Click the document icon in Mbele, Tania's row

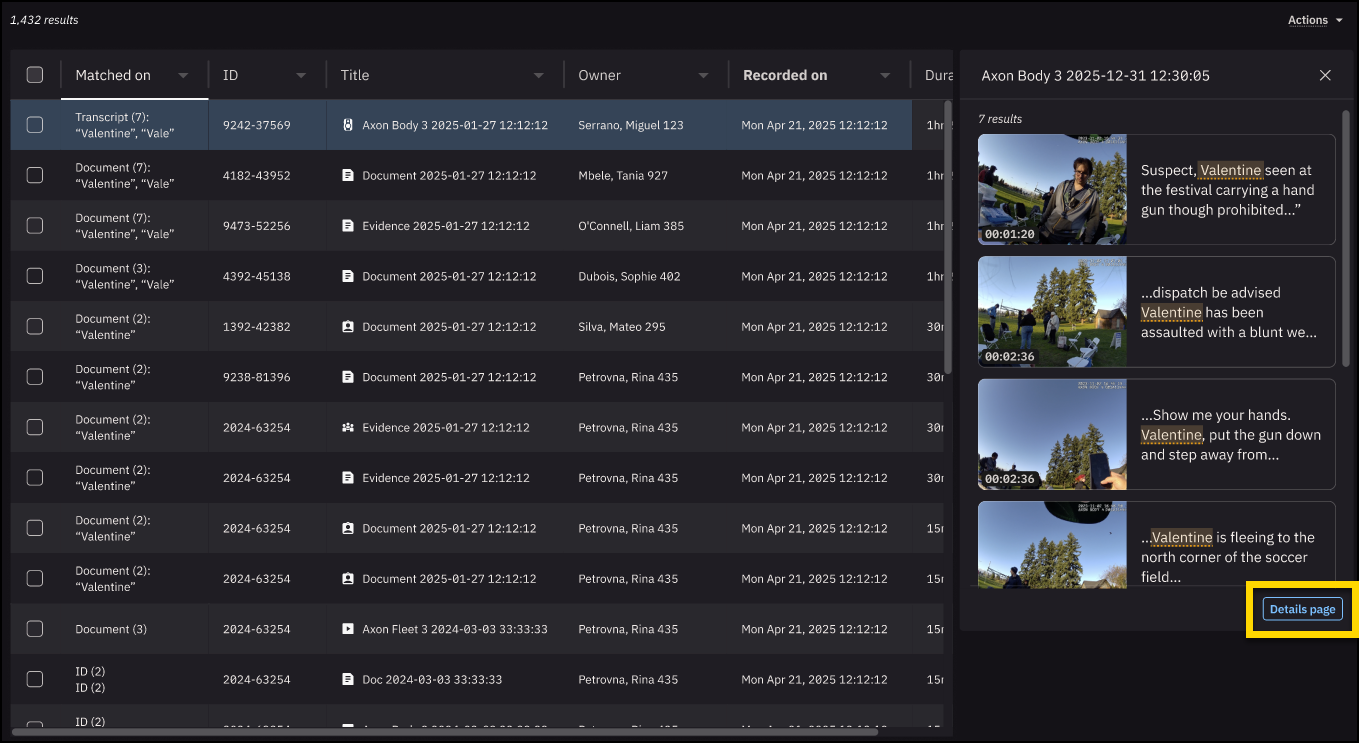[x=348, y=175]
